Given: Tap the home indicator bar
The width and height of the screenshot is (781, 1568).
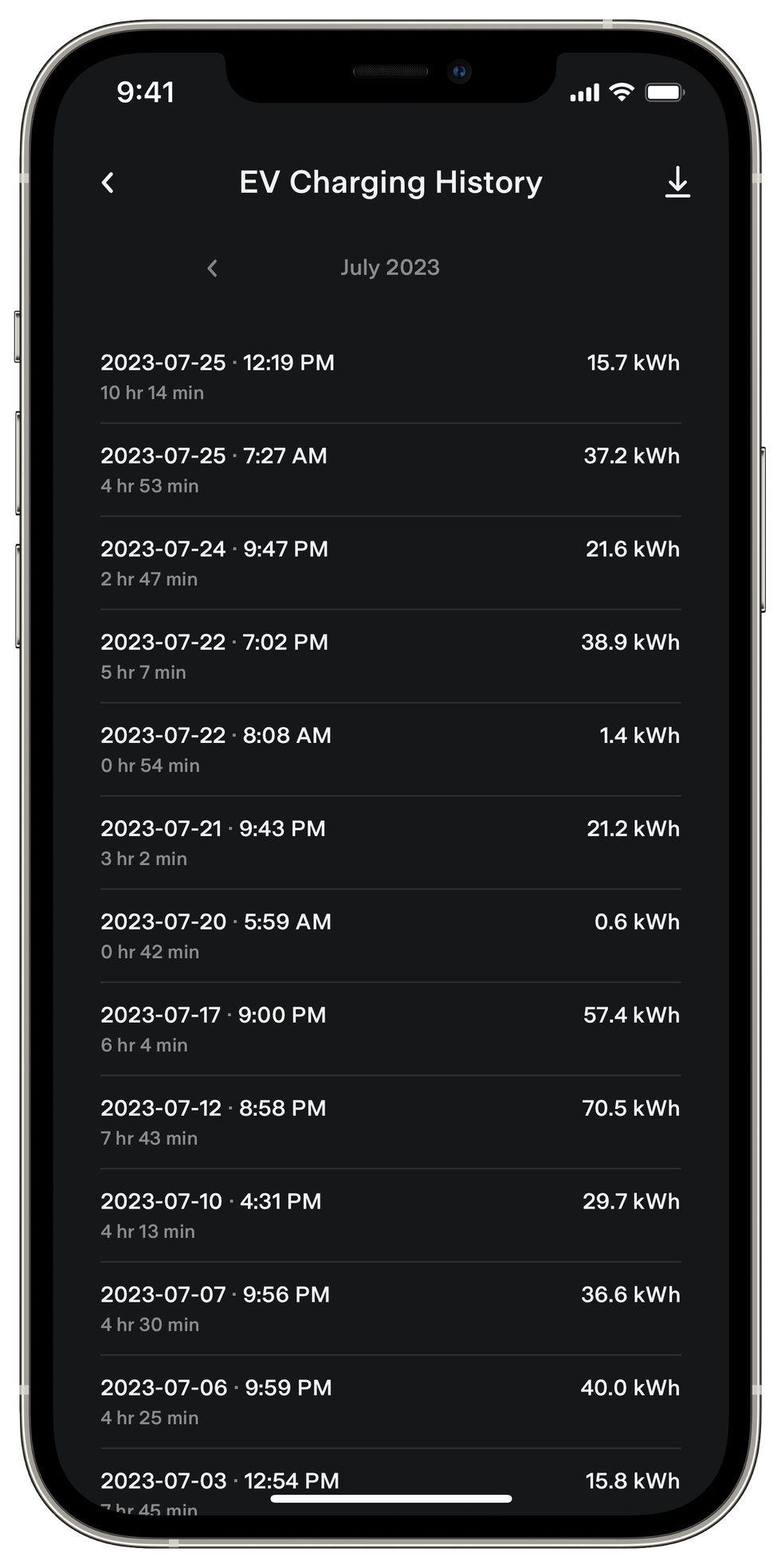Looking at the screenshot, I should click(390, 1499).
